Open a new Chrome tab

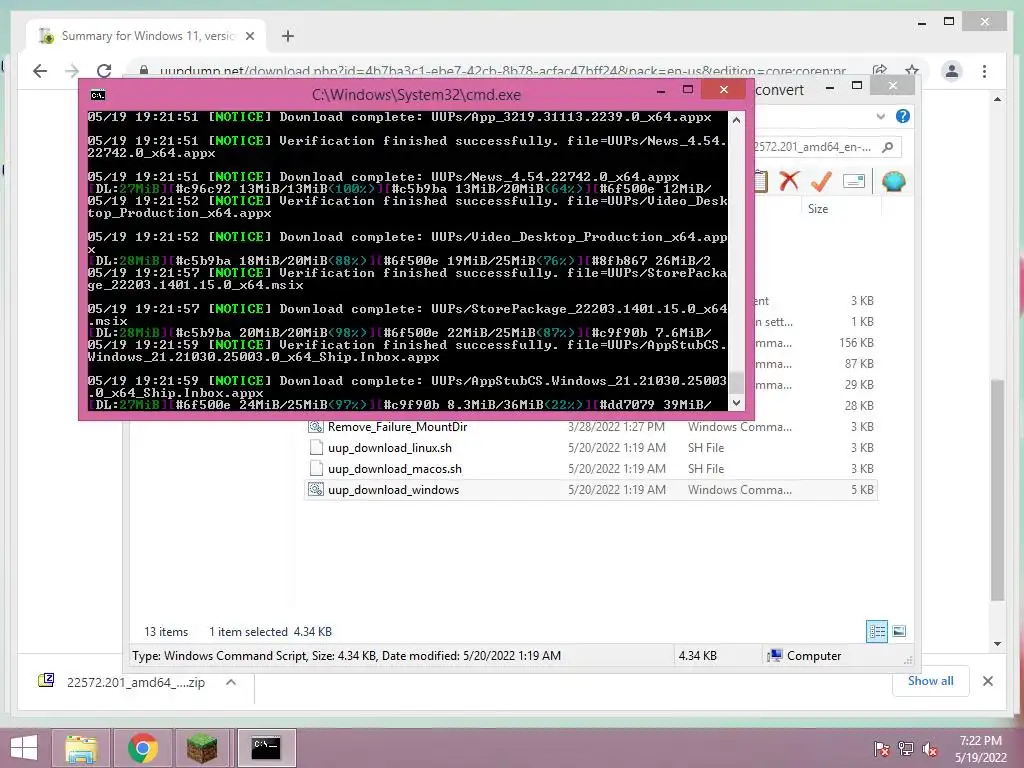(287, 36)
